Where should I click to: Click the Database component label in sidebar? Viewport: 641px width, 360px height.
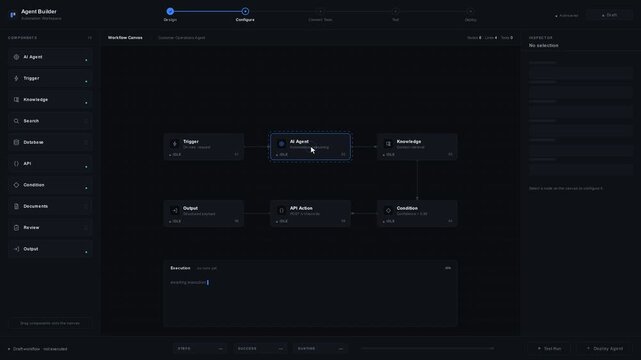34,142
